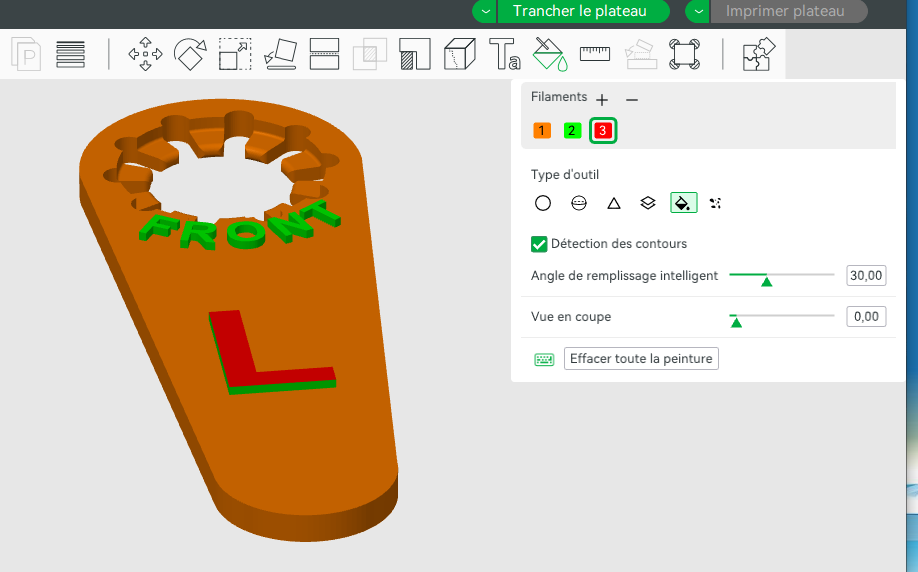Select the Rotate tool icon
The height and width of the screenshot is (572, 918).
coord(190,54)
